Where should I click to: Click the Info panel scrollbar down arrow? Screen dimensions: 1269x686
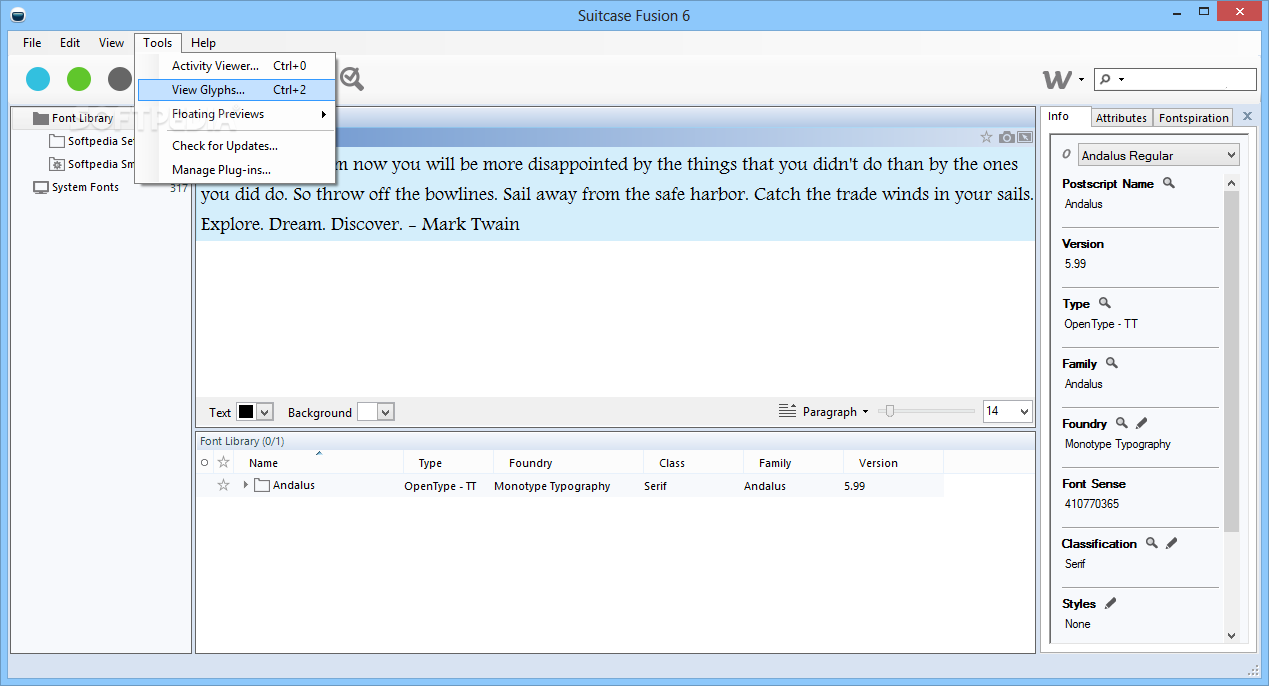[1231, 635]
